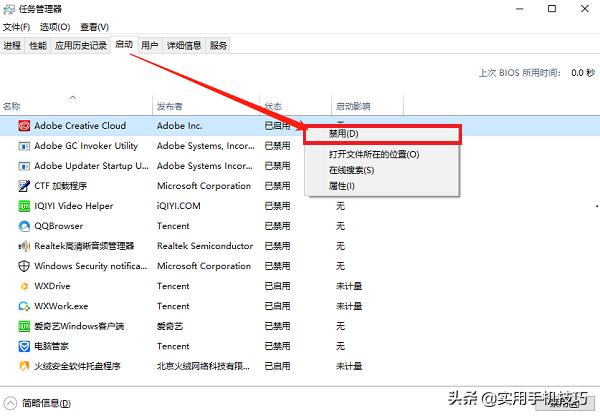
Task: Click the Adobe Updater Startup Utility icon
Action: click(x=24, y=166)
